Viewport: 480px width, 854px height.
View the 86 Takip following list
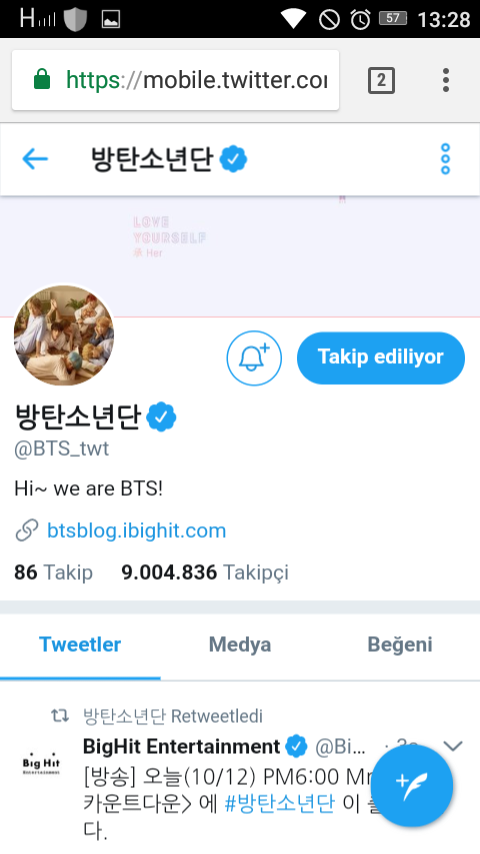pos(53,572)
